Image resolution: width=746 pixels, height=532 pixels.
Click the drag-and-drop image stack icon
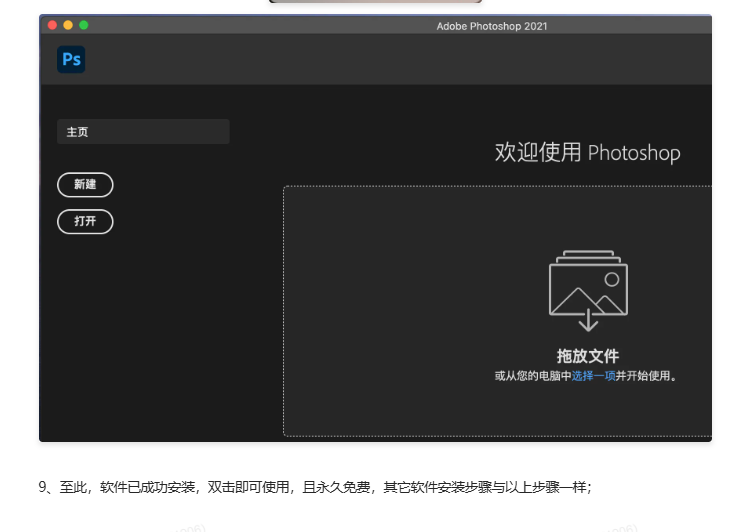point(589,290)
